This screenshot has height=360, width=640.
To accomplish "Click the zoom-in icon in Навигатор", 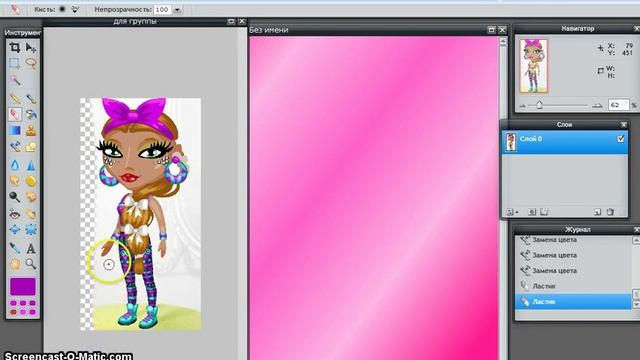I will (x=598, y=105).
